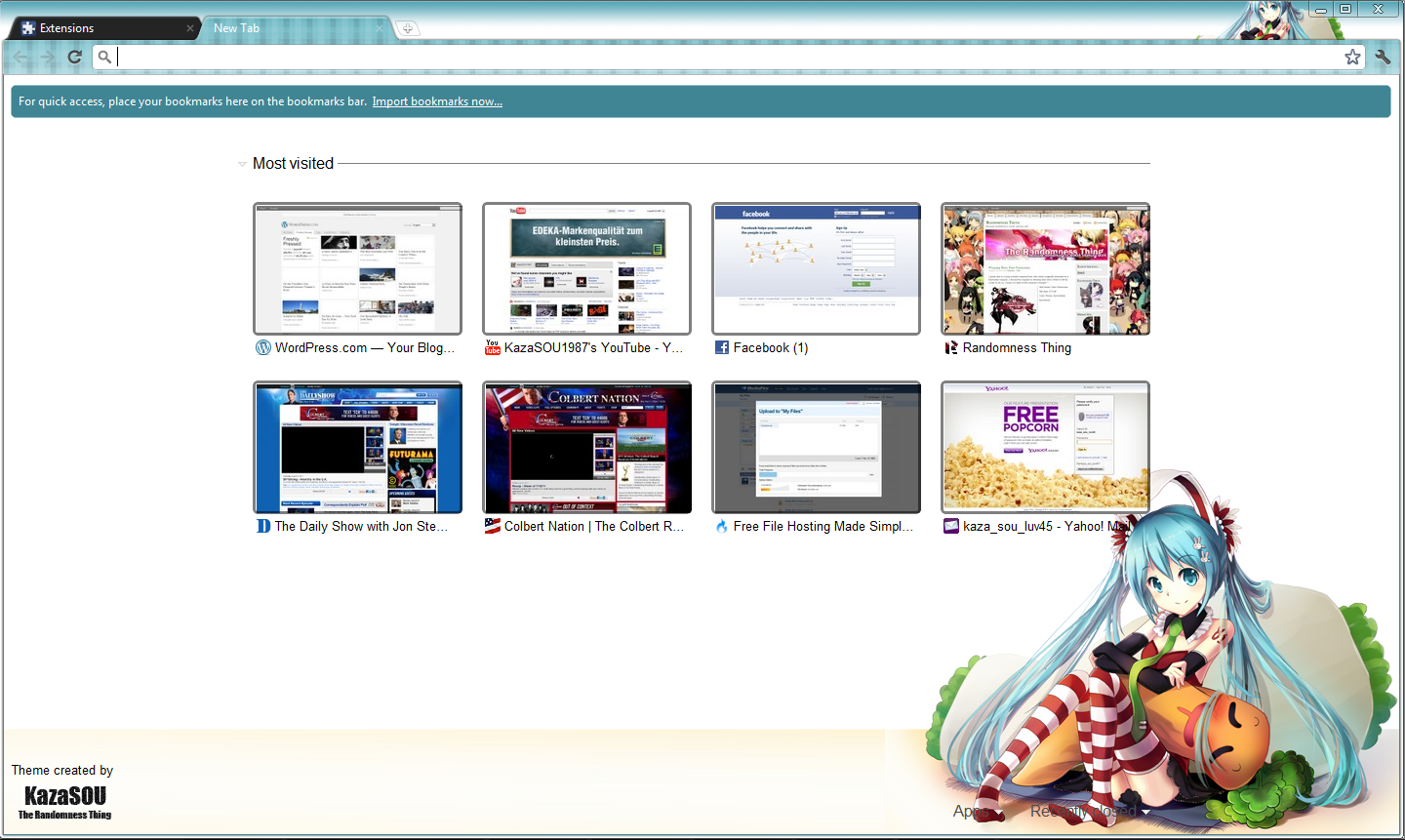Viewport: 1405px width, 840px height.
Task: Click the MediaFire flame favicon
Action: tap(722, 526)
